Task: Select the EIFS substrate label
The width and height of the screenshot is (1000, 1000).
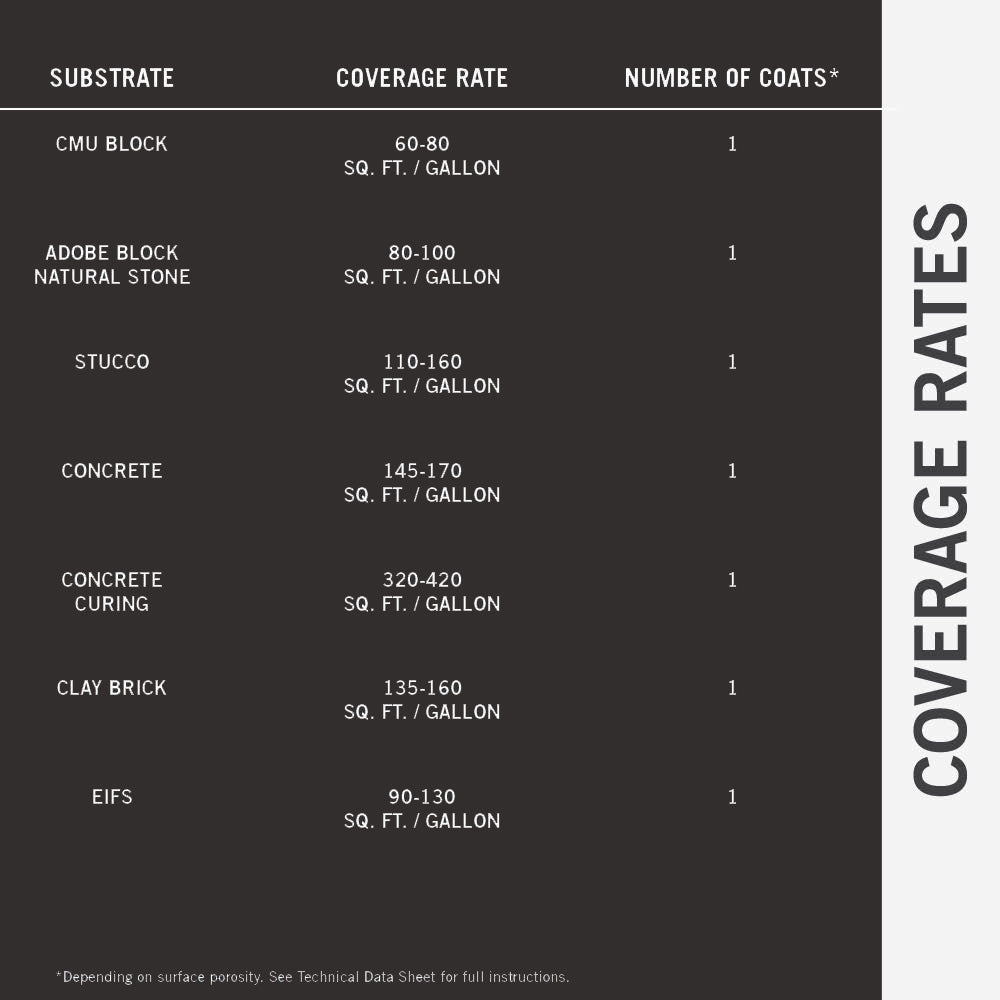Action: pyautogui.click(x=112, y=797)
